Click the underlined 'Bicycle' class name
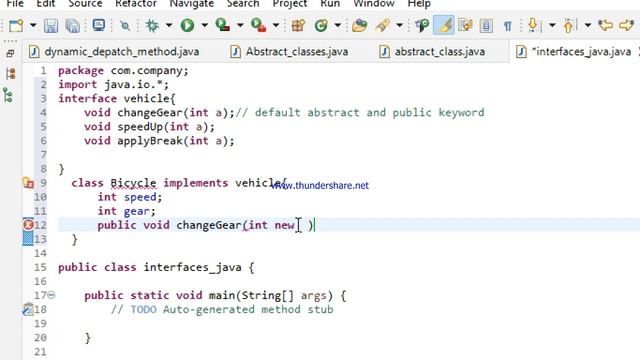The height and width of the screenshot is (360, 640). click(x=133, y=183)
